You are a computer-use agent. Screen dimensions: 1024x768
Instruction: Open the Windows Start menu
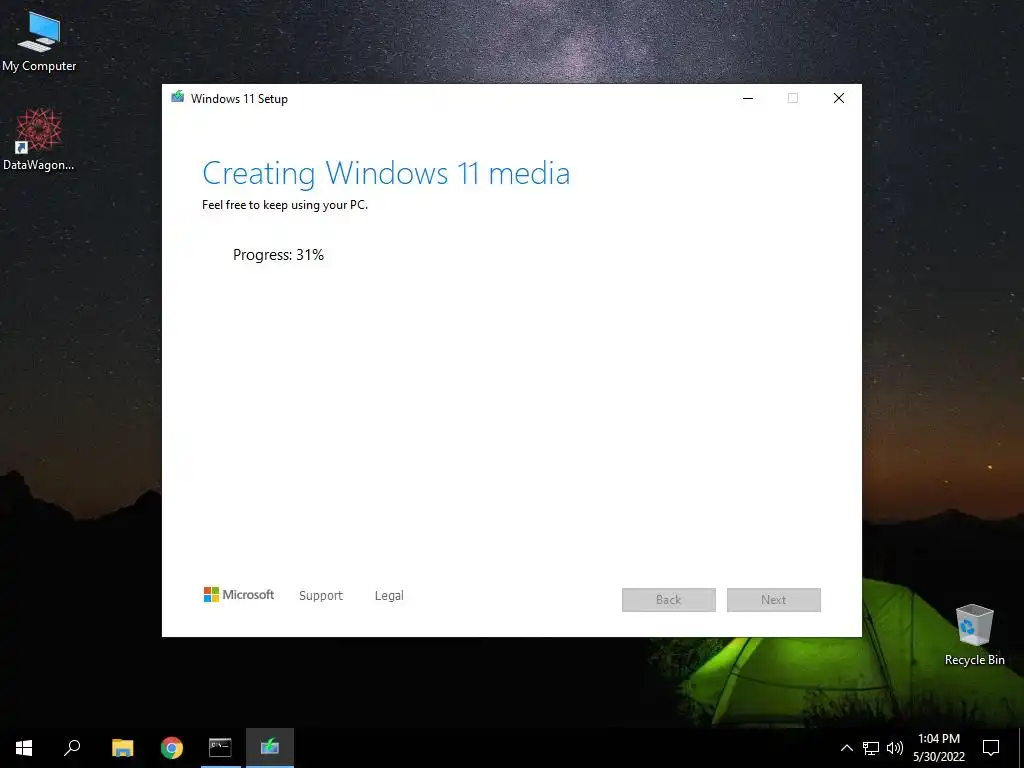[x=24, y=748]
